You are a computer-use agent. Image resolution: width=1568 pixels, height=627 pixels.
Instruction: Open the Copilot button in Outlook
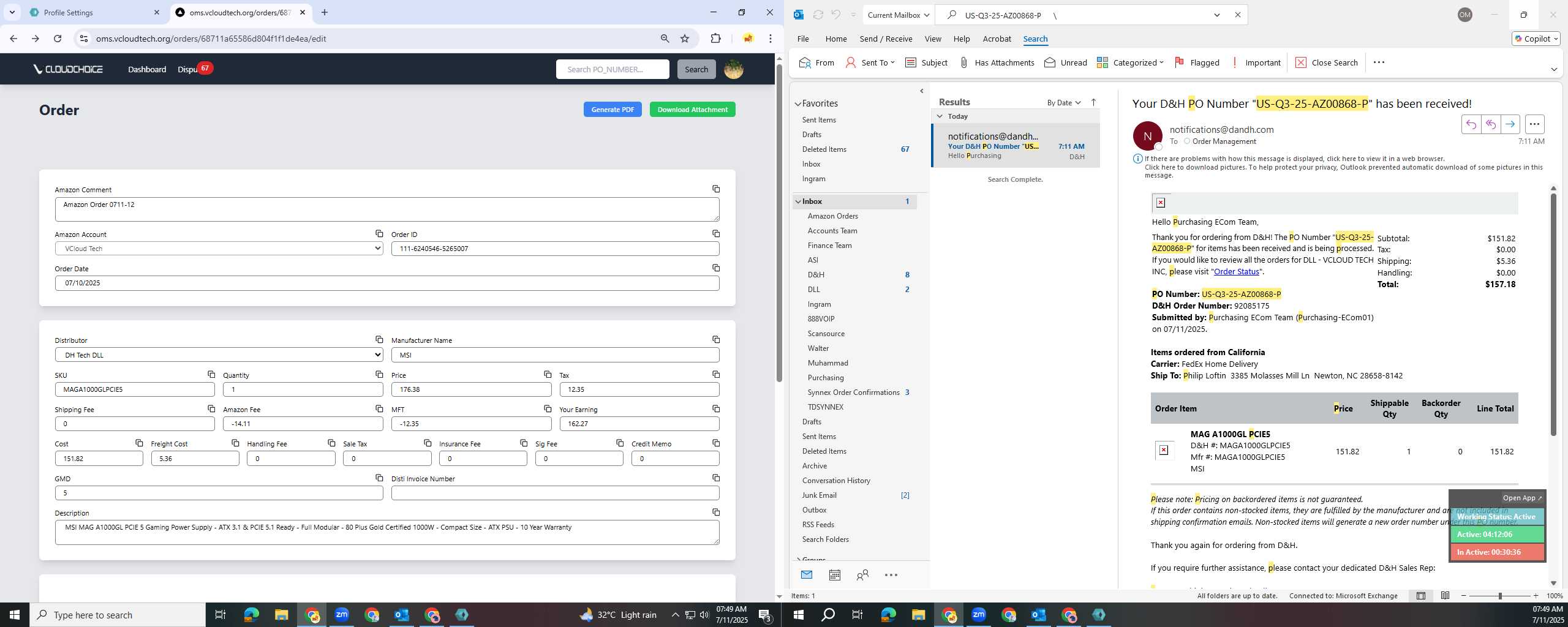coord(1536,39)
